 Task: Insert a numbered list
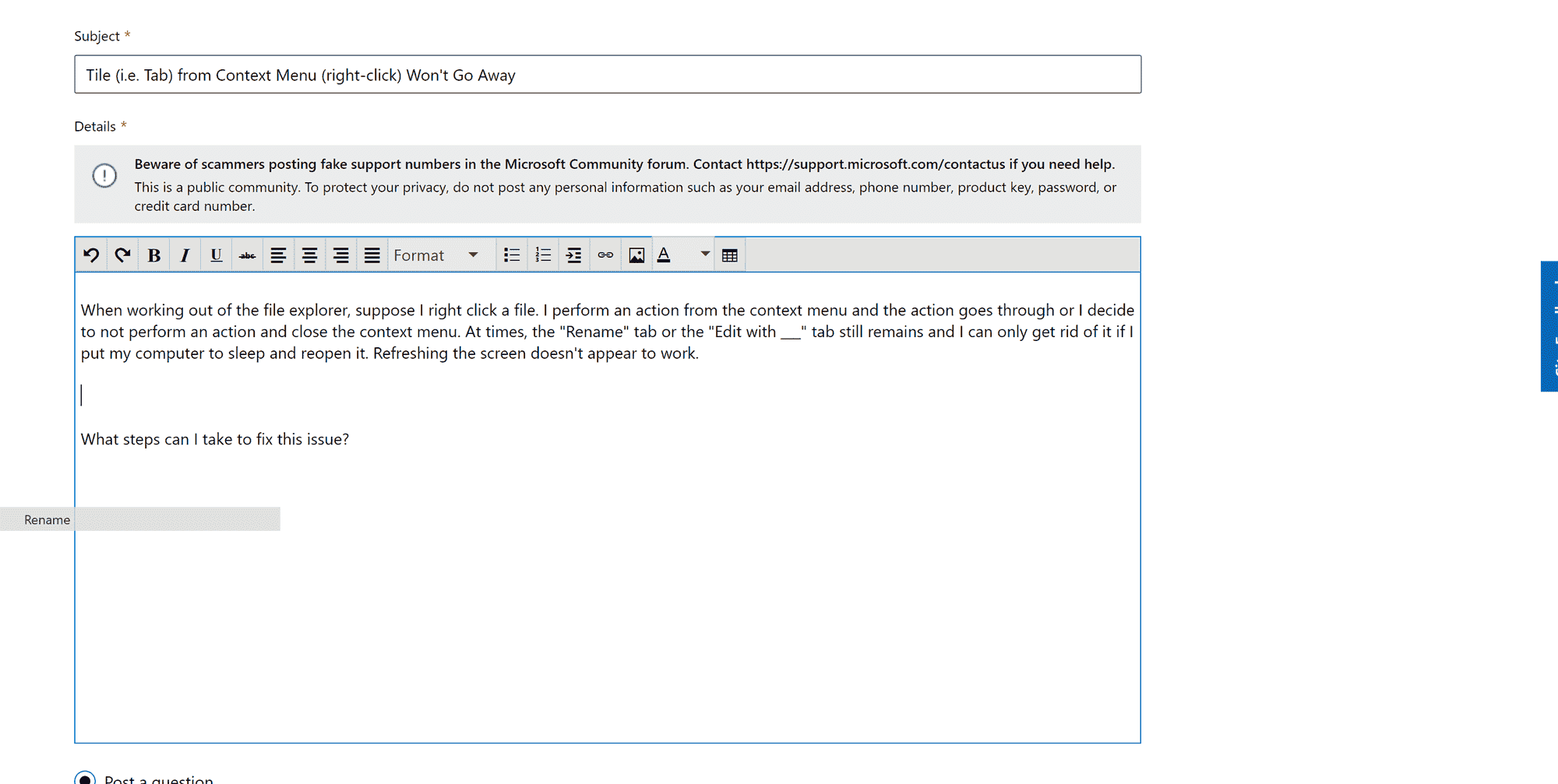pyautogui.click(x=543, y=255)
